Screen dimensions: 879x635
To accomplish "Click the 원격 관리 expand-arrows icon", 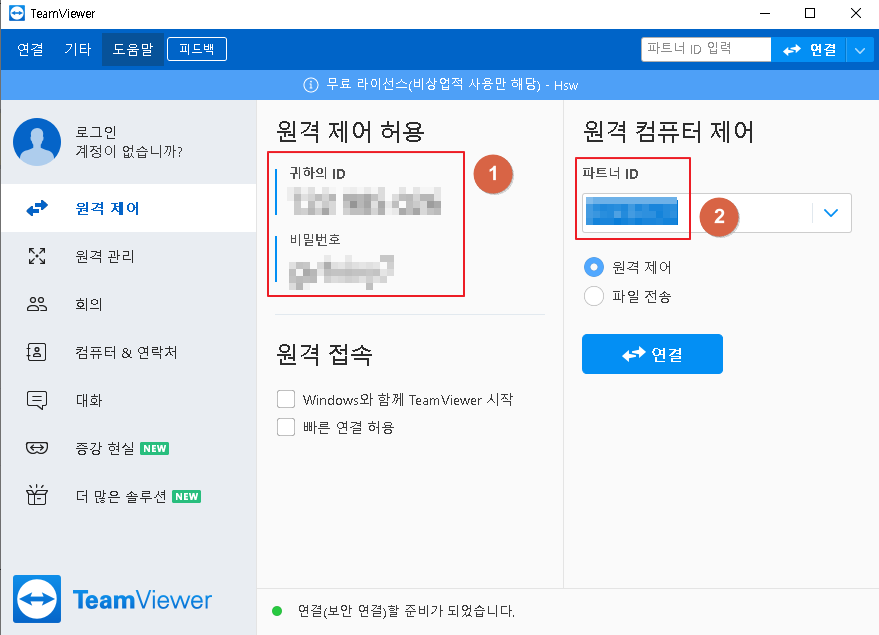I will [x=37, y=256].
